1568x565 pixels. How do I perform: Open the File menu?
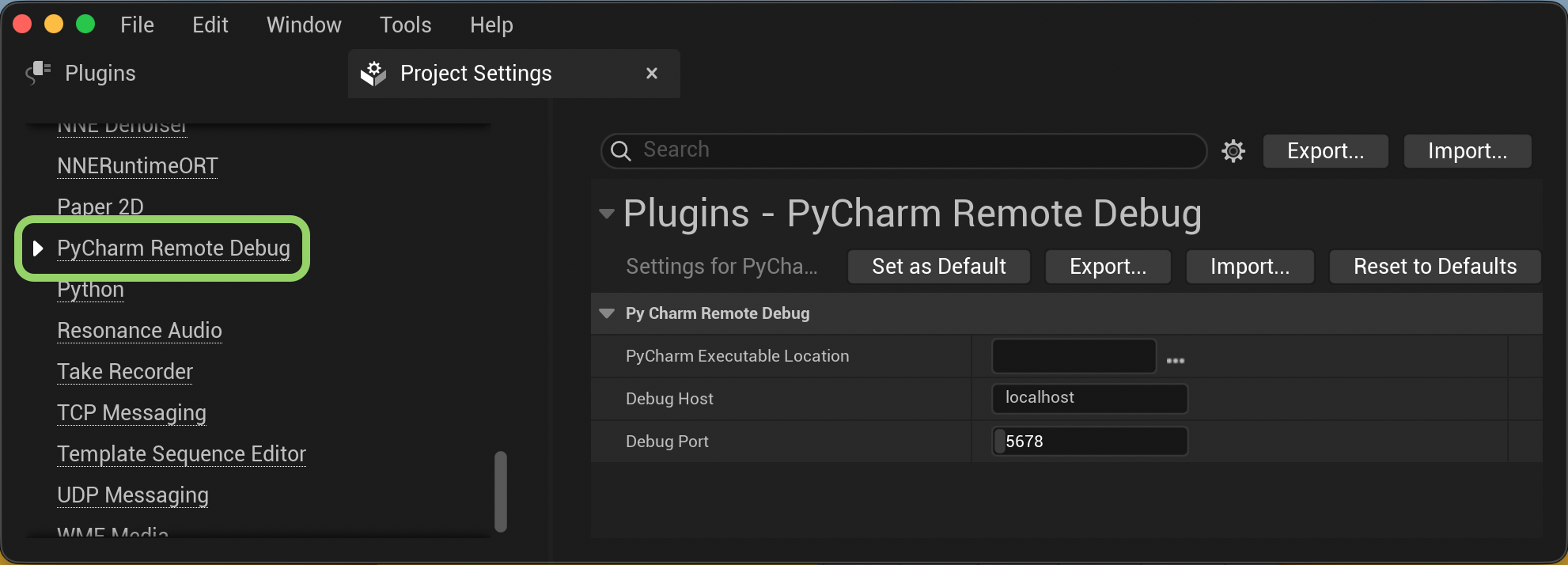[137, 25]
